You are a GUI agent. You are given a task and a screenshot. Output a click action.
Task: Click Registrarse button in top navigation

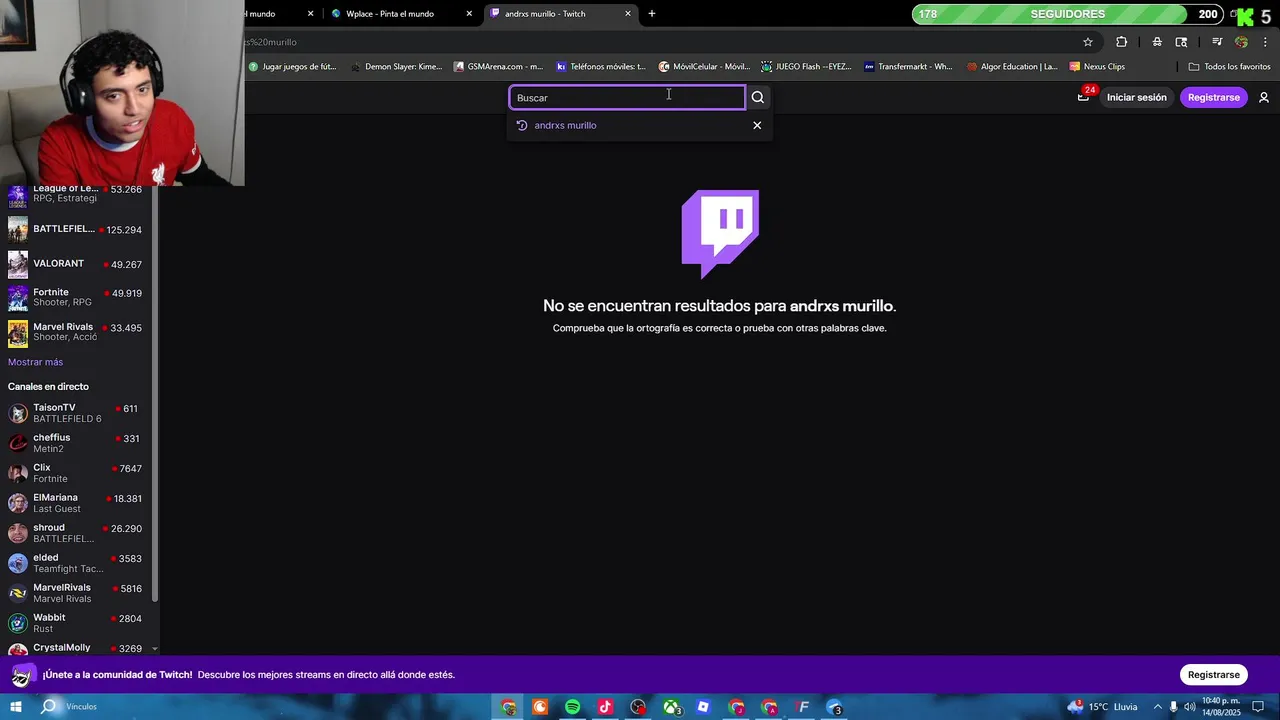[x=1213, y=97]
